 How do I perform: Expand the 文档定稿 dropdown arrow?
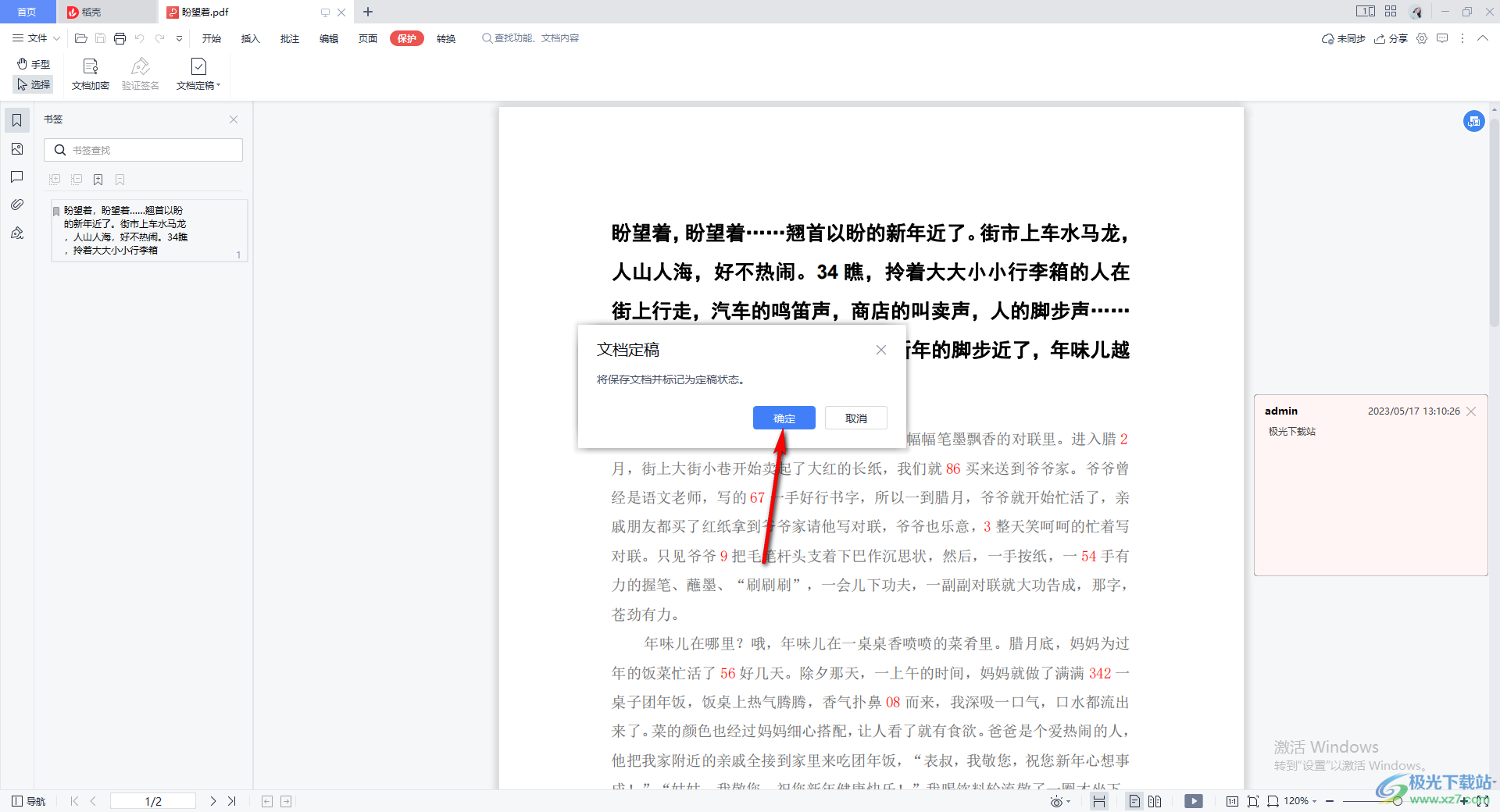[219, 86]
